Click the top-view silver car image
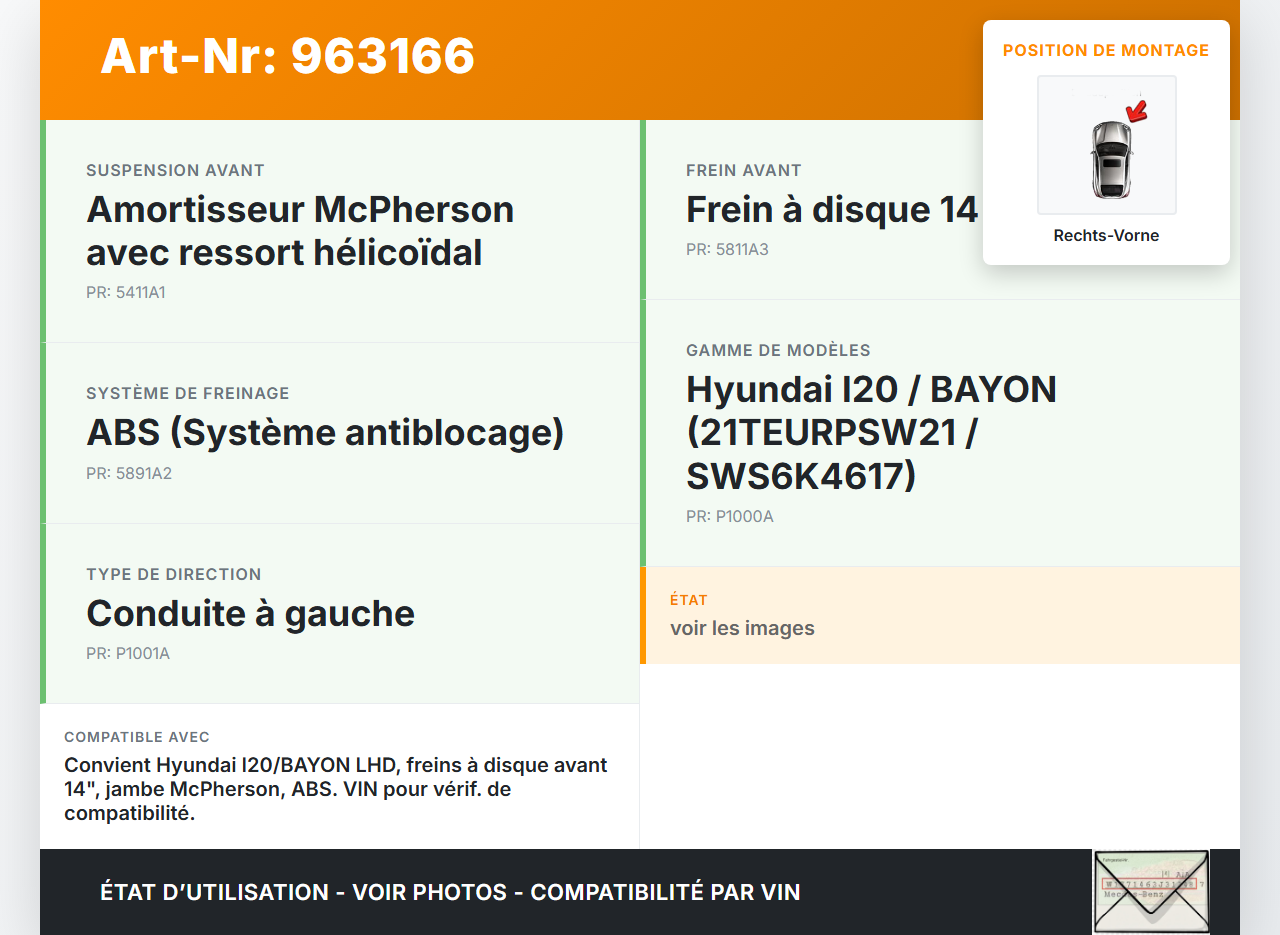This screenshot has height=935, width=1280. click(x=1110, y=158)
